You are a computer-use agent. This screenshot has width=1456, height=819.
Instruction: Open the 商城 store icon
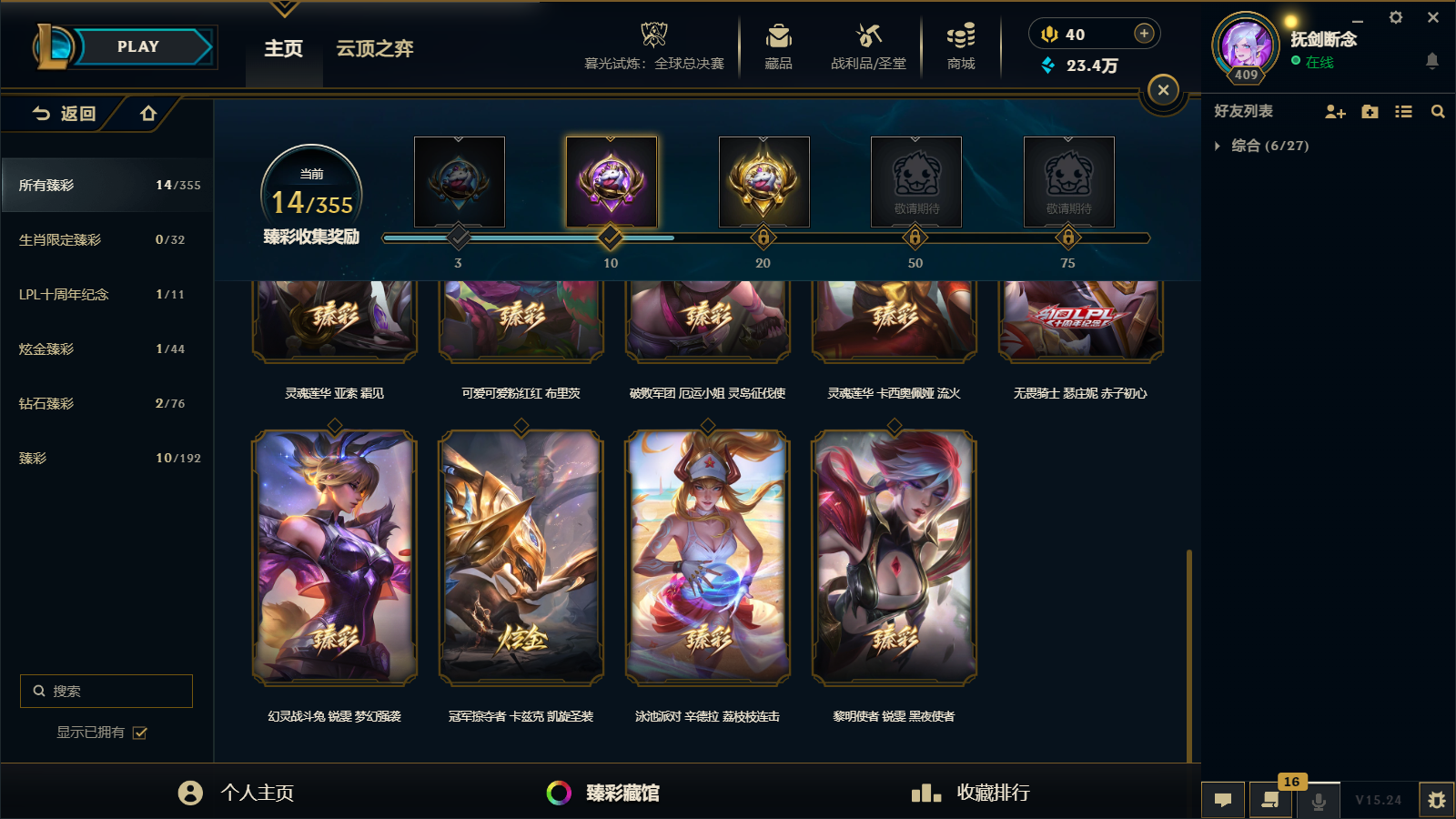961,36
